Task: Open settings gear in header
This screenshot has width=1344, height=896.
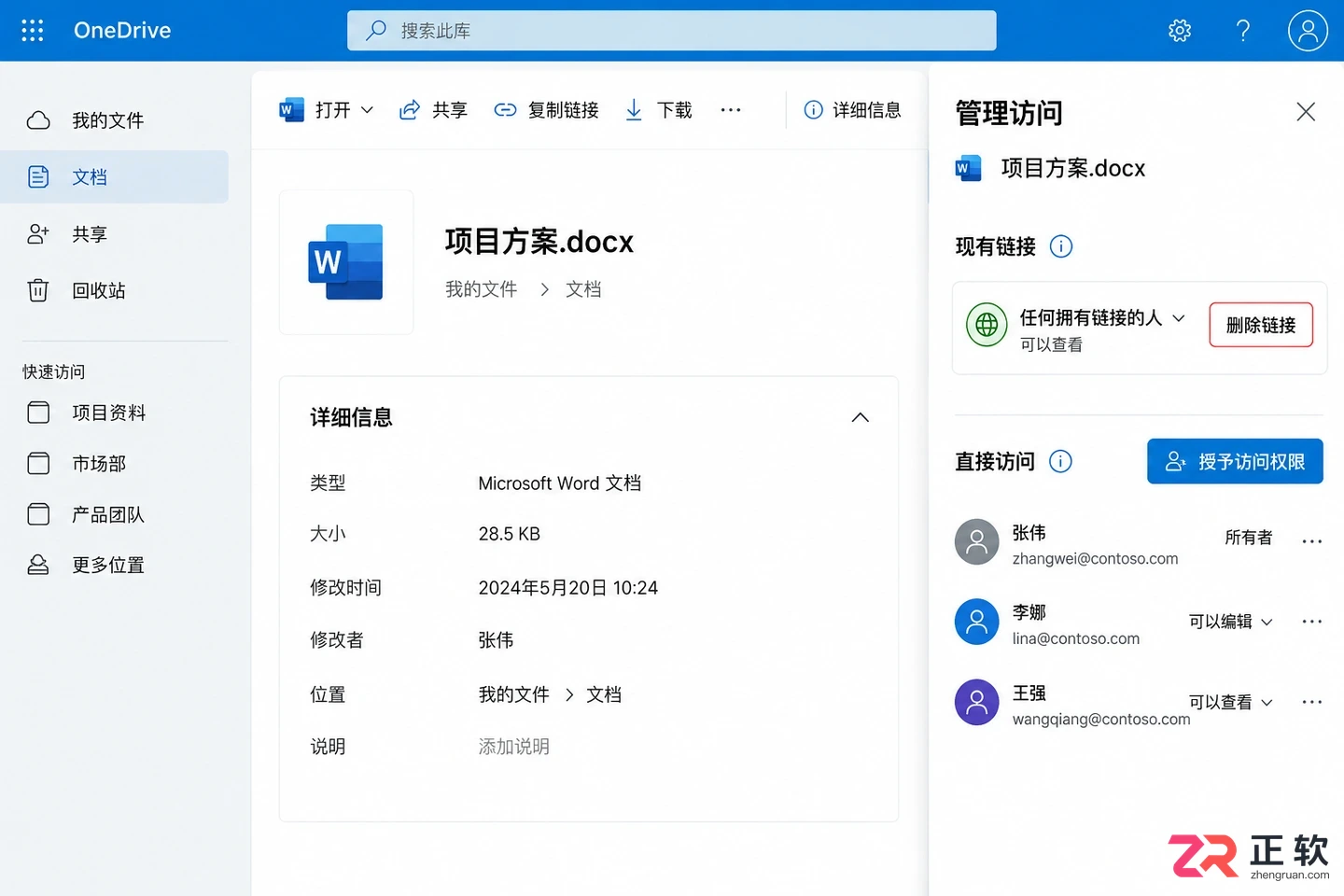Action: (1180, 31)
